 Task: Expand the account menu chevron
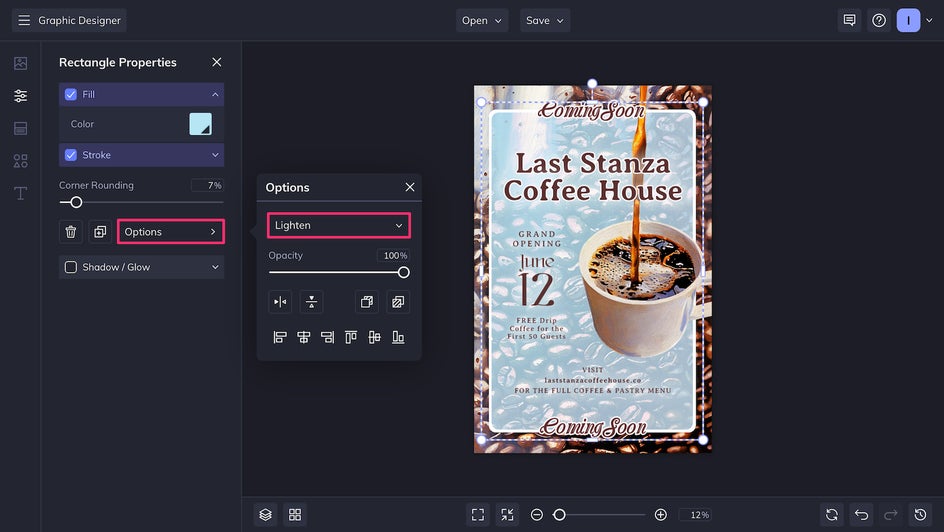(x=930, y=20)
